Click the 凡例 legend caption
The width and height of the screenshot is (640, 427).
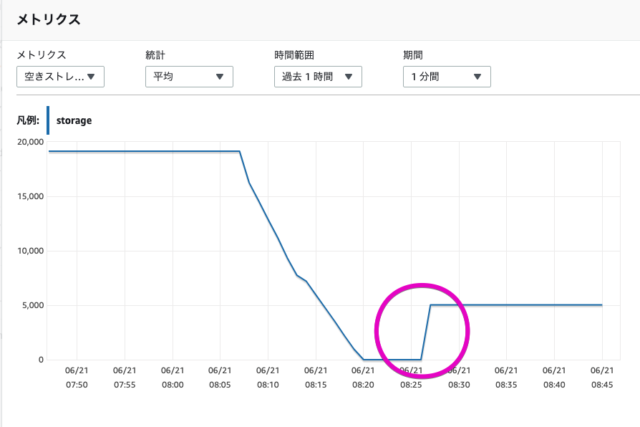click(27, 121)
